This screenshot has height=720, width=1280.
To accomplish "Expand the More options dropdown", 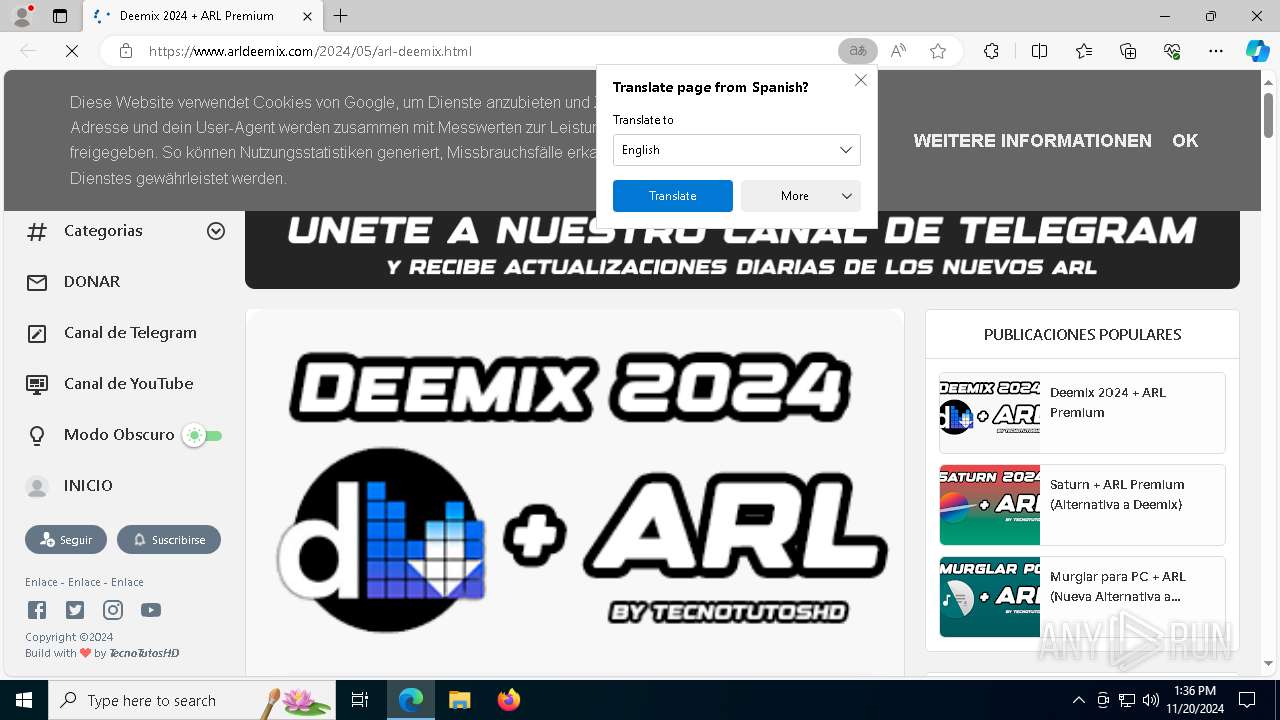I will tap(800, 196).
